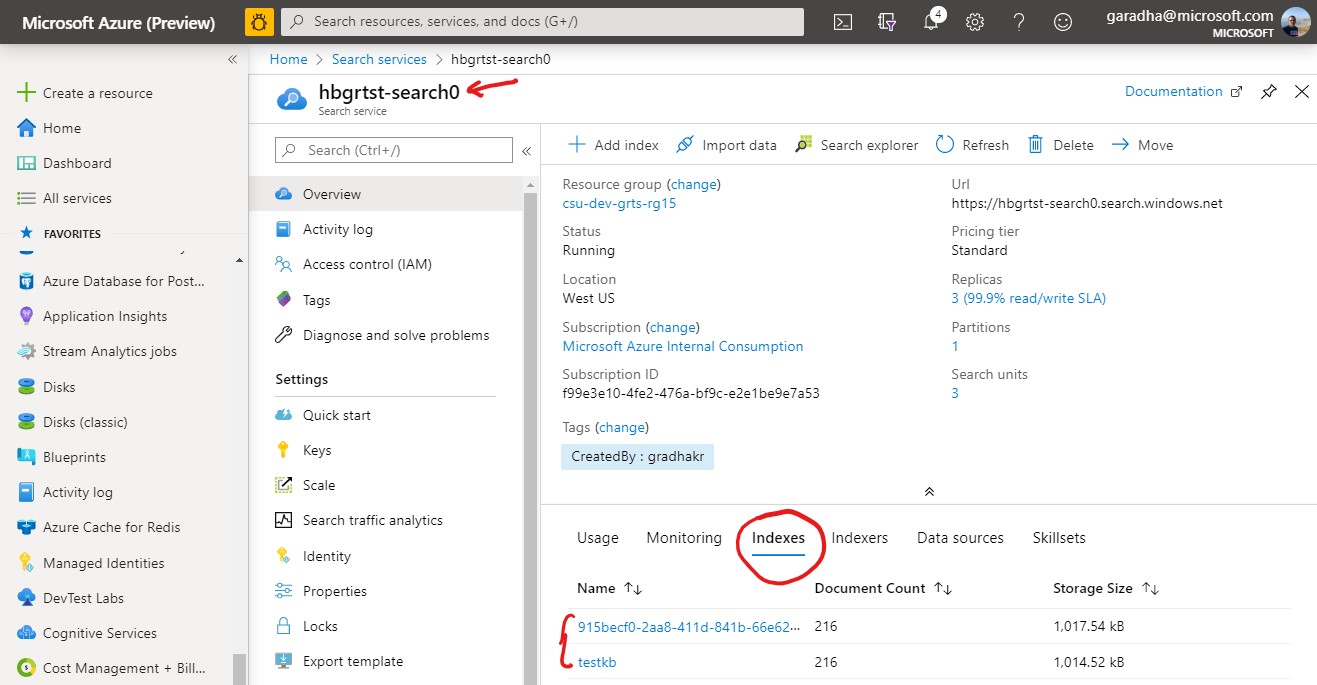Select the Indexes tab
The width and height of the screenshot is (1317, 685).
[x=778, y=538]
